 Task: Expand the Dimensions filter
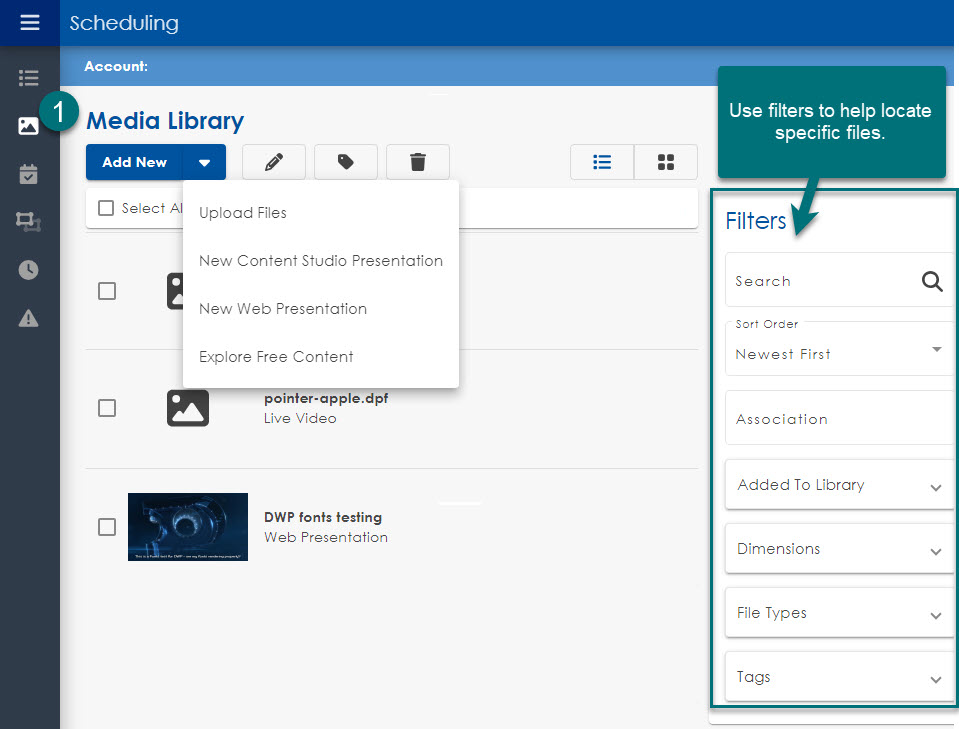point(838,549)
